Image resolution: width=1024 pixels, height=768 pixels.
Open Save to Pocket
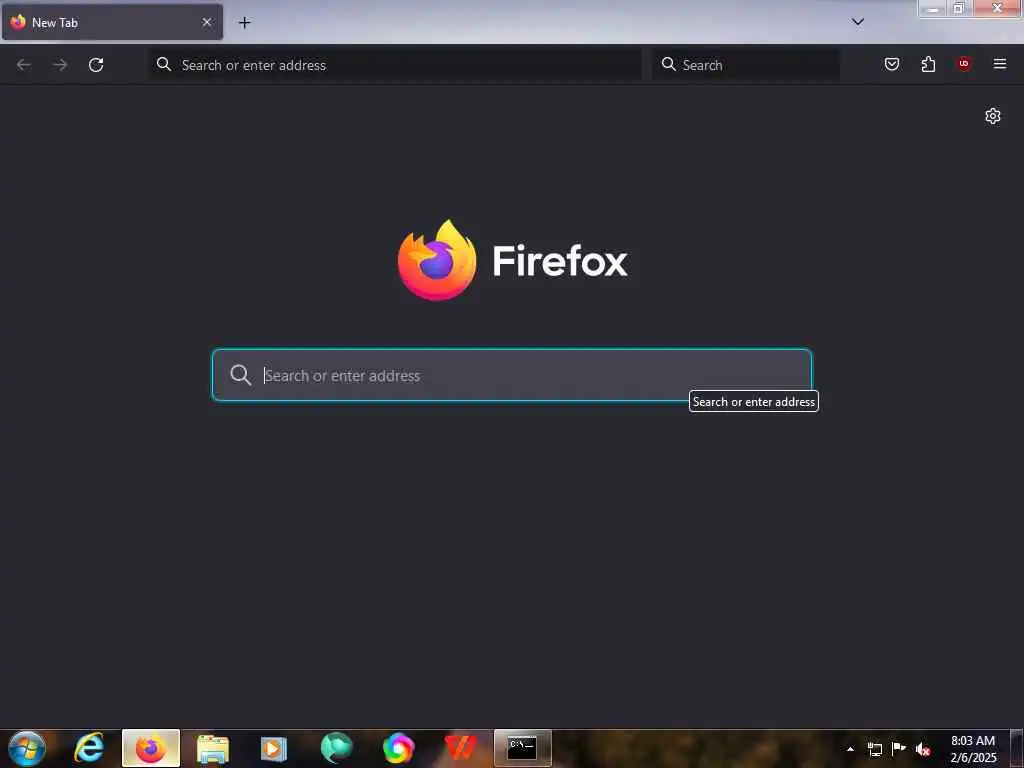[892, 64]
